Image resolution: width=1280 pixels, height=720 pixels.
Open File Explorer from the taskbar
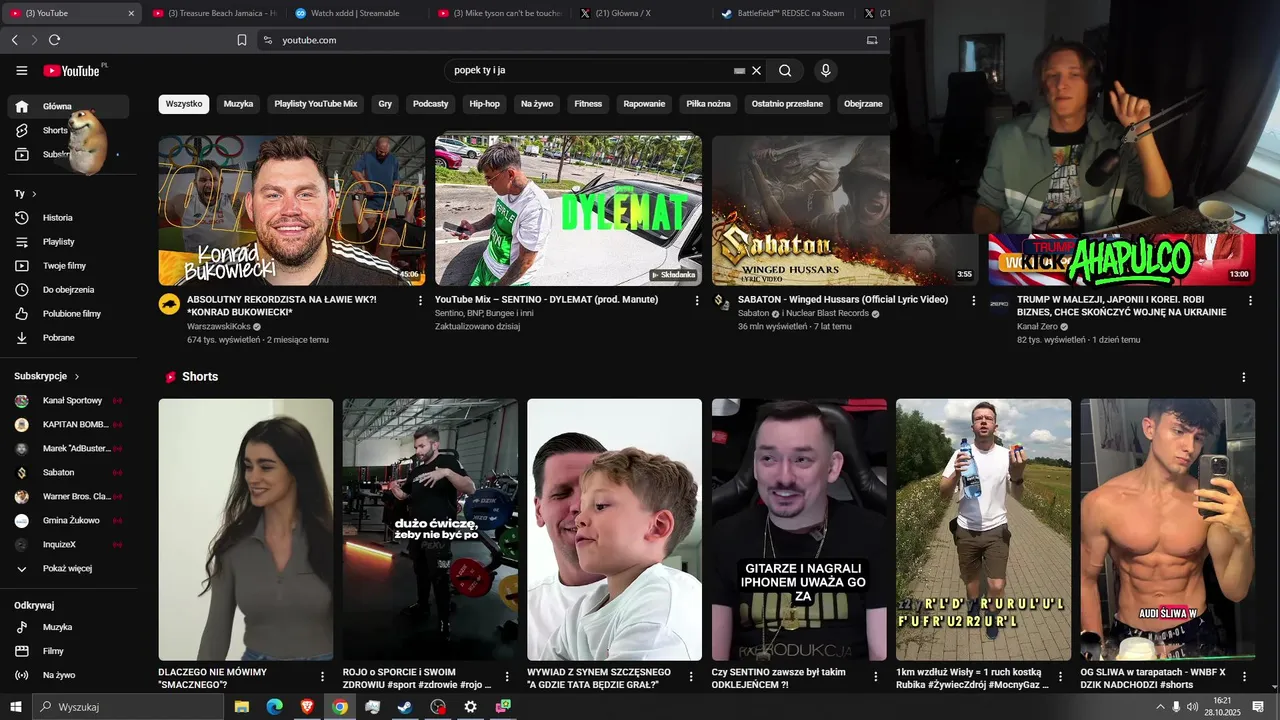[x=241, y=707]
